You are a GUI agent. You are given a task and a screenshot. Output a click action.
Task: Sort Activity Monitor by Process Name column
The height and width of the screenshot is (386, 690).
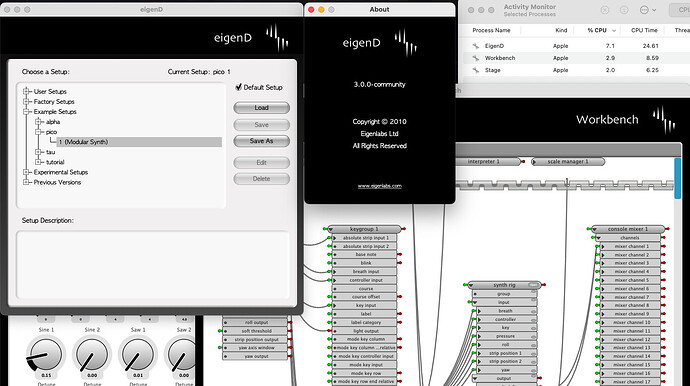coord(491,30)
